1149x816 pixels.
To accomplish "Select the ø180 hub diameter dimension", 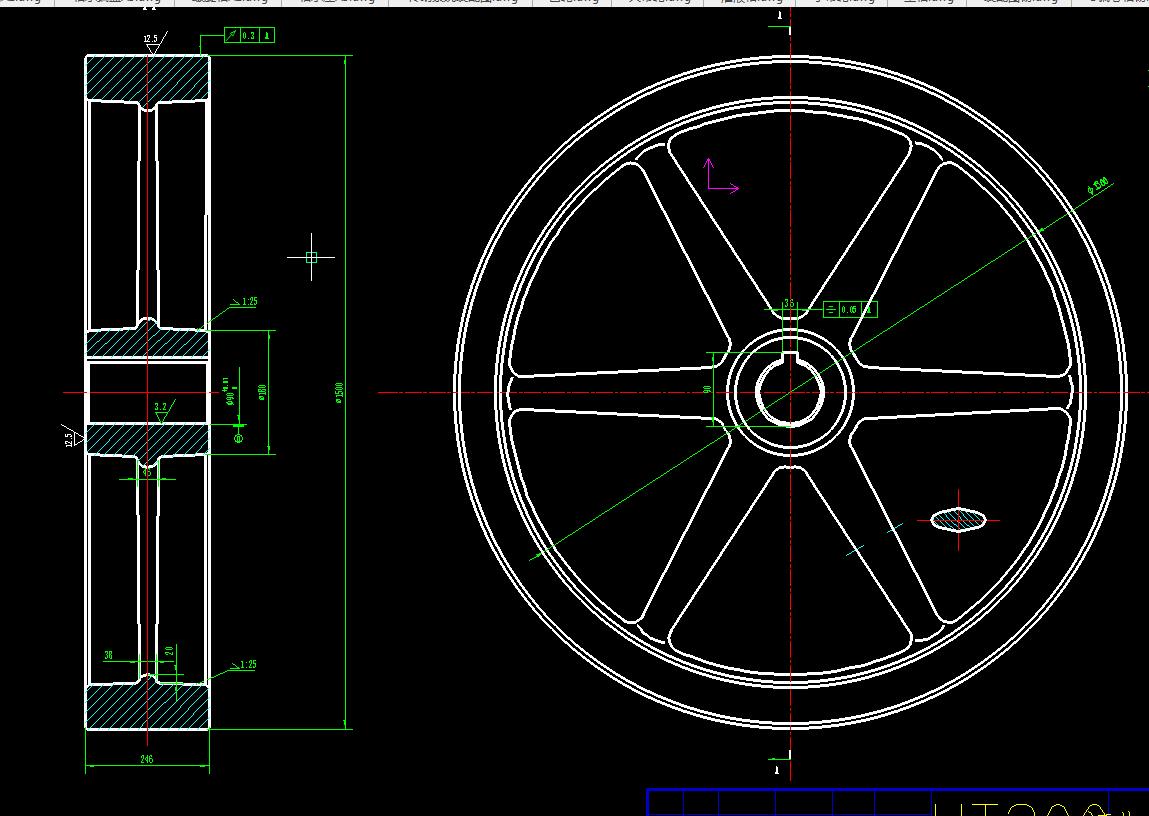I will click(262, 392).
